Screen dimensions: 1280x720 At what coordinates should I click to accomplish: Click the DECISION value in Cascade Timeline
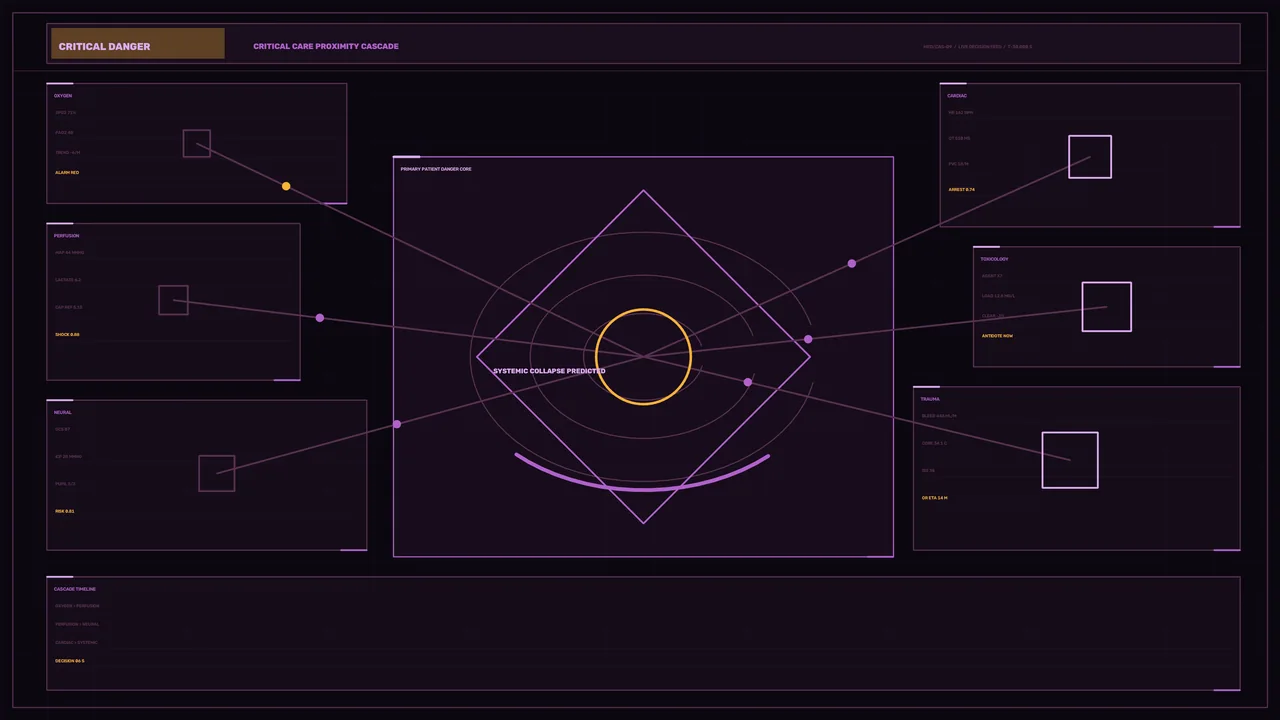(x=70, y=662)
